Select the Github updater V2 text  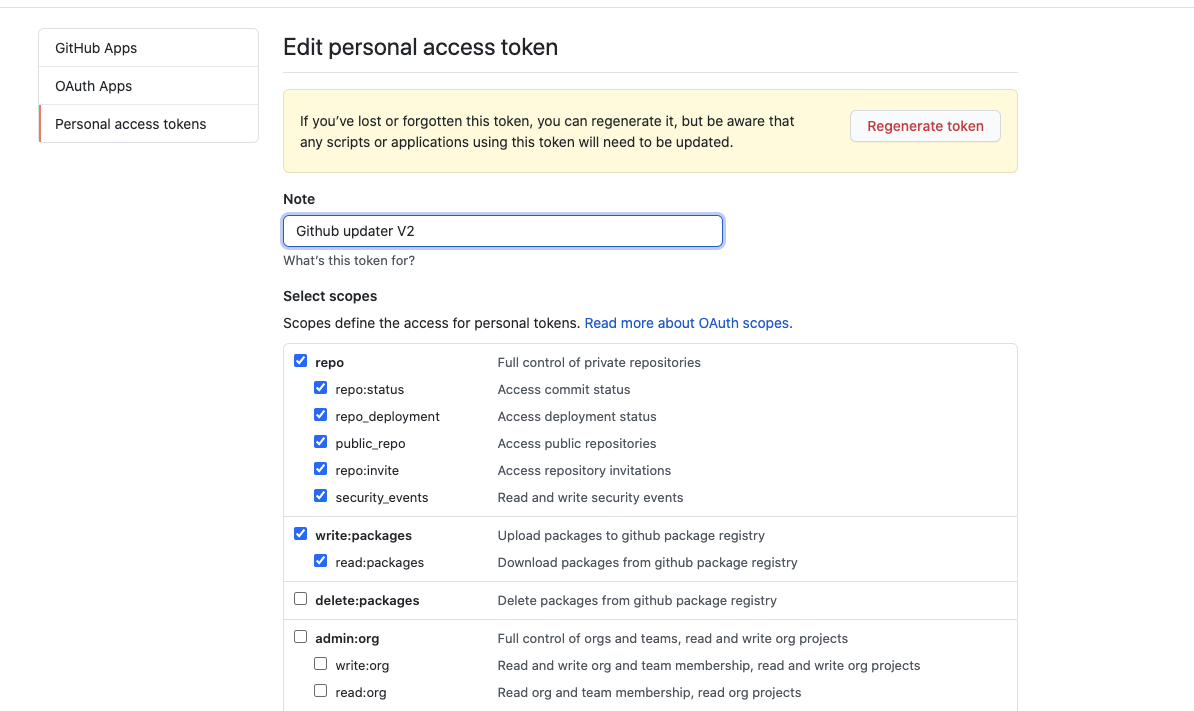coord(354,230)
